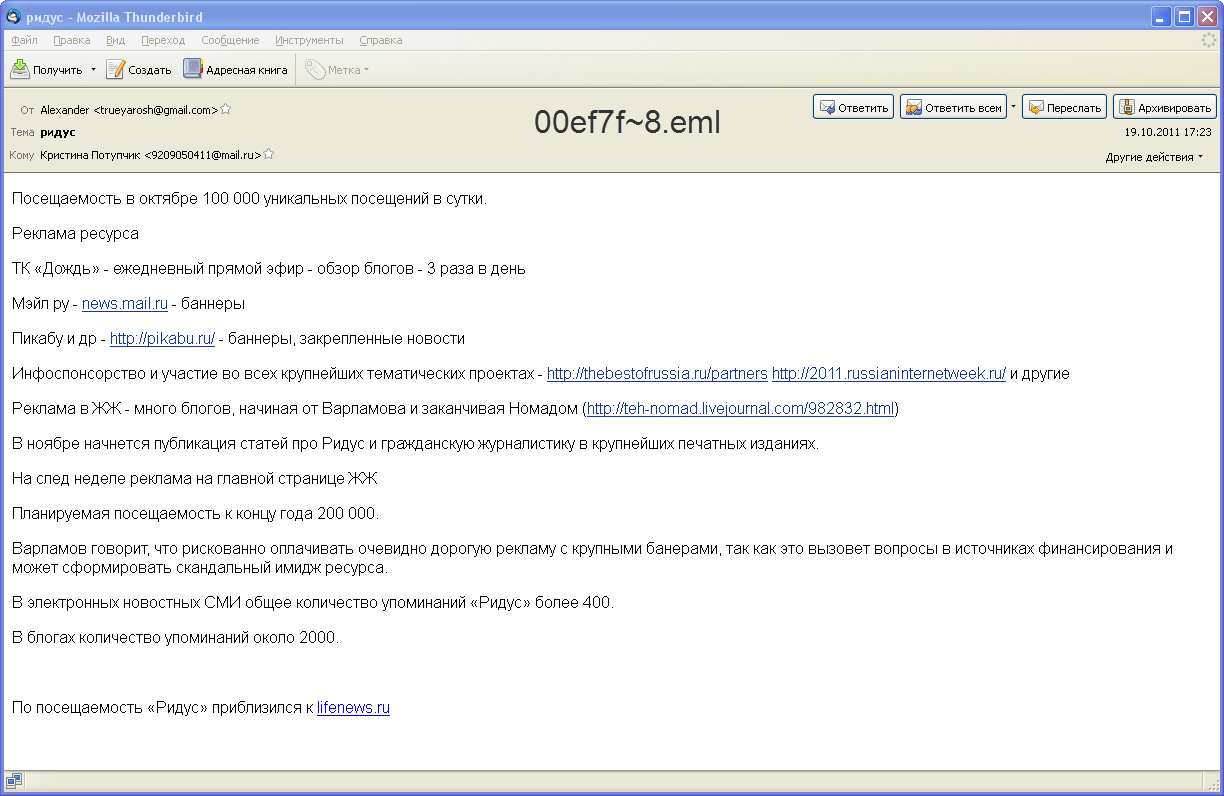Open the lifenews.ru link

pyautogui.click(x=353, y=707)
